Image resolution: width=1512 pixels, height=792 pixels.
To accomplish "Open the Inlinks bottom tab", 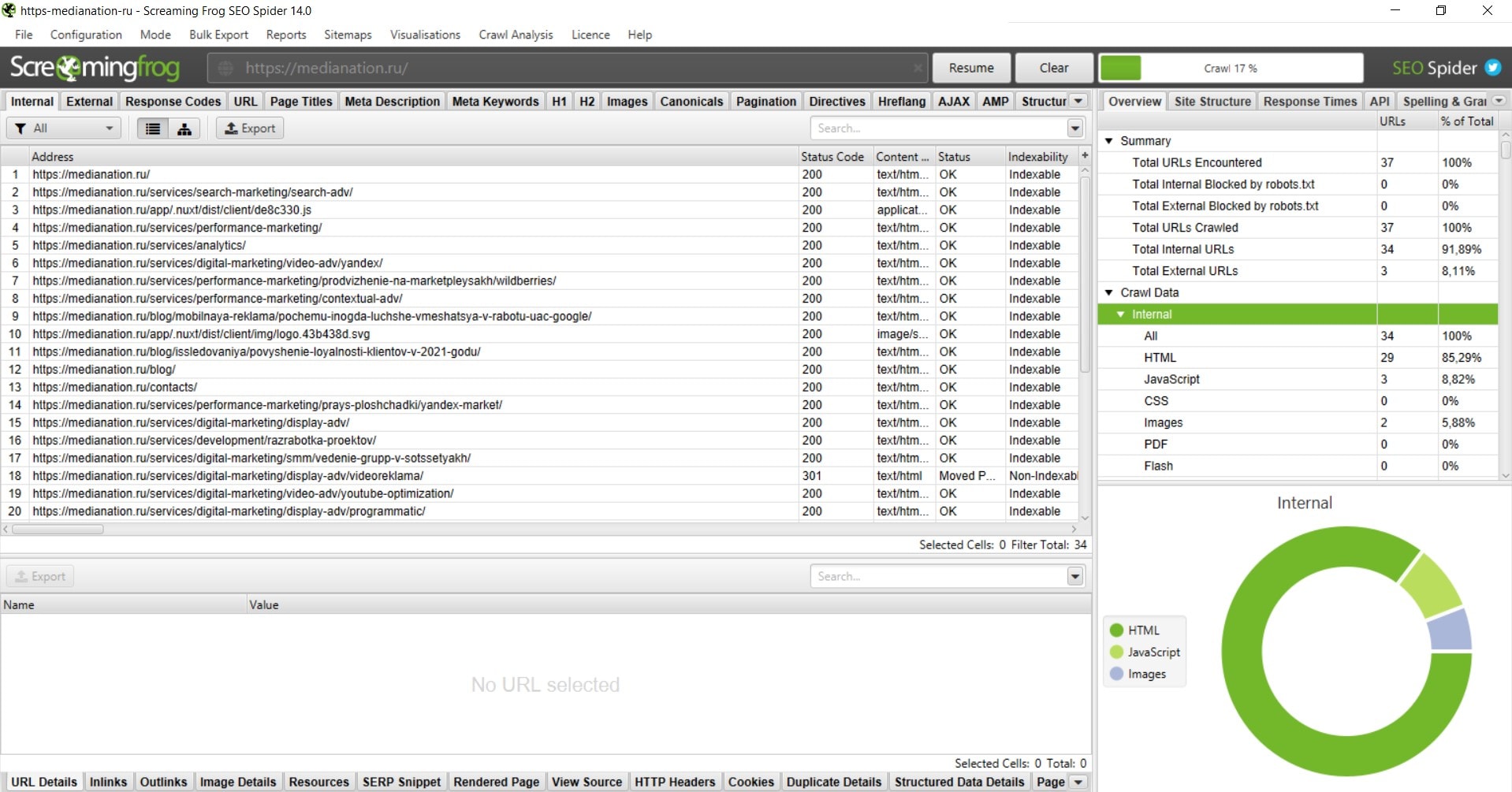I will click(108, 782).
